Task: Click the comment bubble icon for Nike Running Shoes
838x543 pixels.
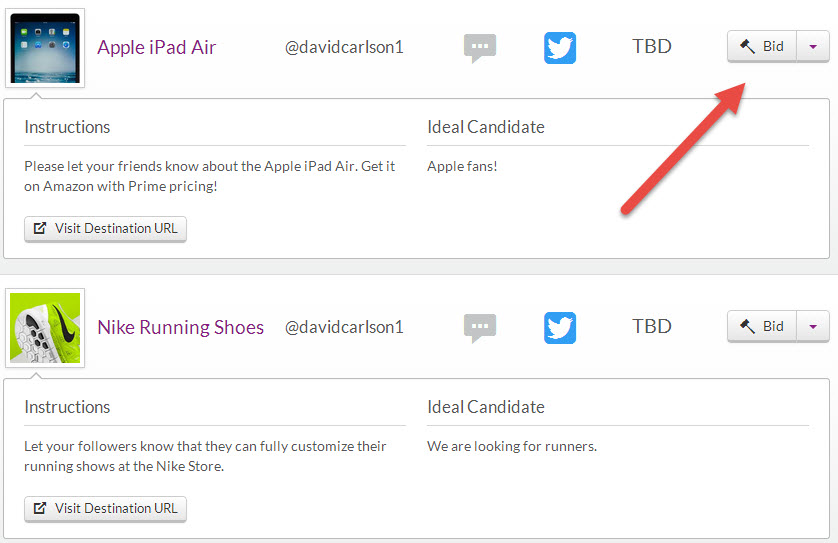Action: tap(479, 328)
